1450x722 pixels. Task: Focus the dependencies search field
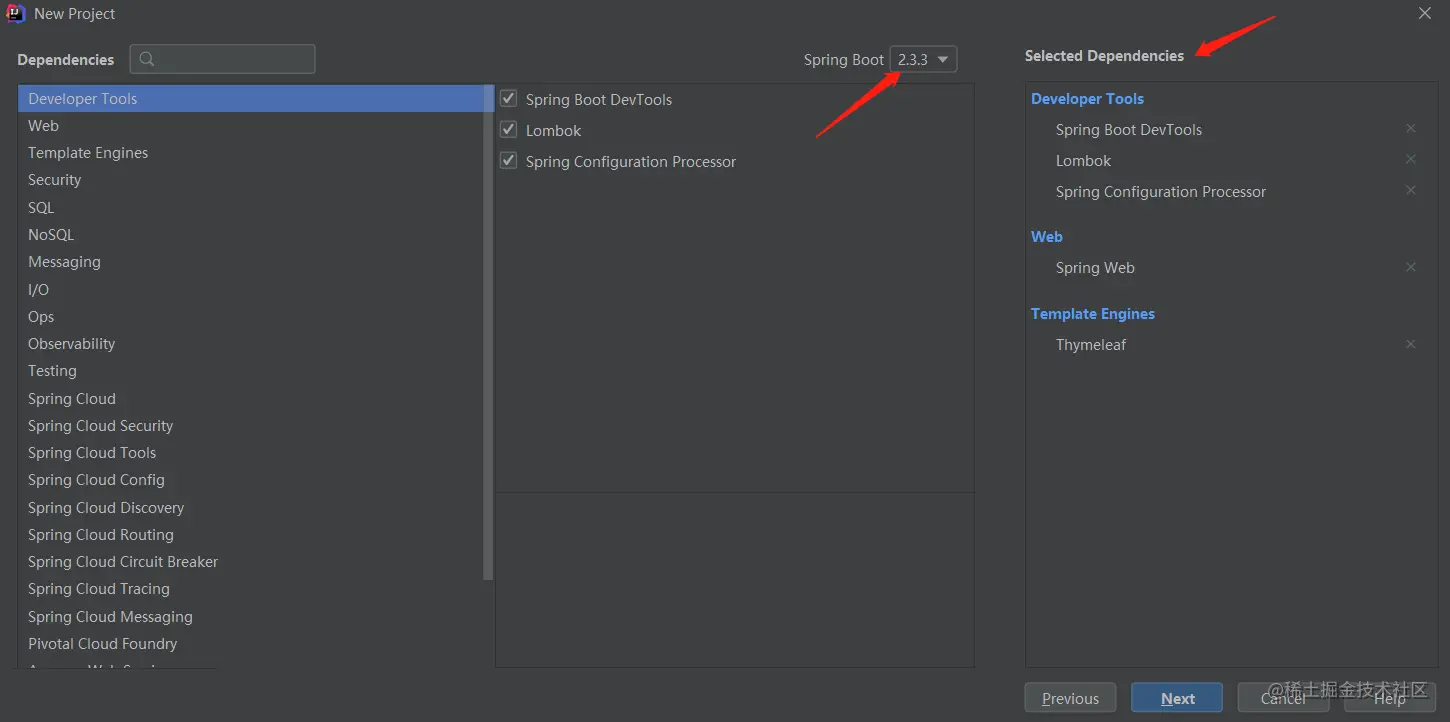point(222,59)
